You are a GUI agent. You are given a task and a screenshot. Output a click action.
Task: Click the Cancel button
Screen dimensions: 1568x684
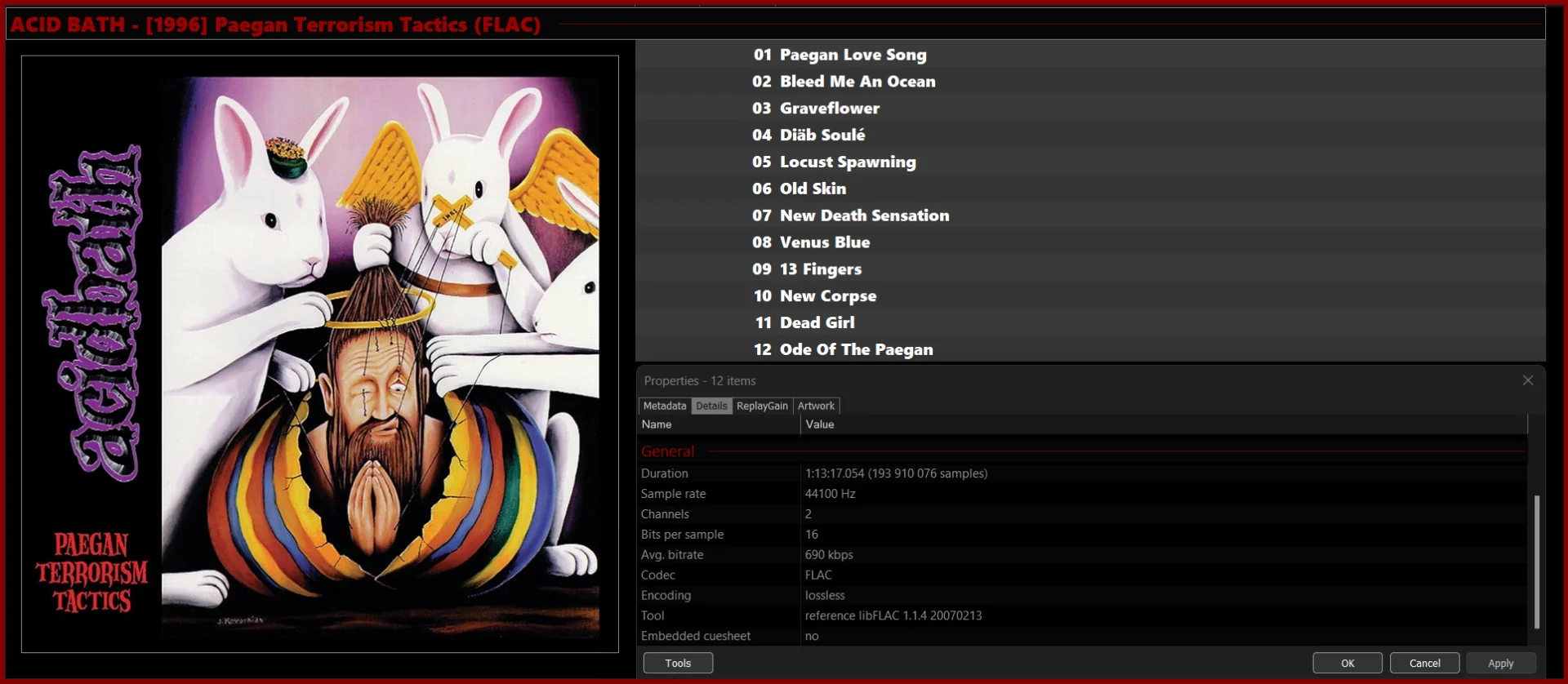[1424, 663]
